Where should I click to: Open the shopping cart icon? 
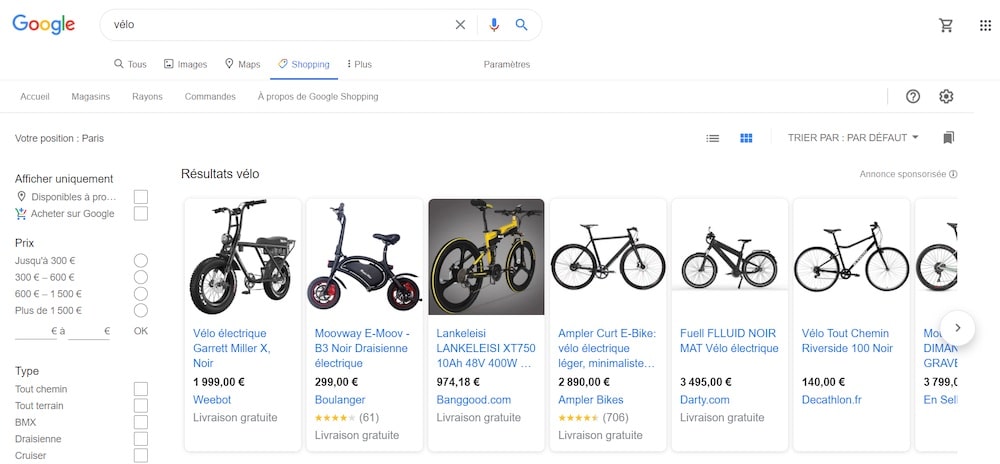tap(946, 25)
